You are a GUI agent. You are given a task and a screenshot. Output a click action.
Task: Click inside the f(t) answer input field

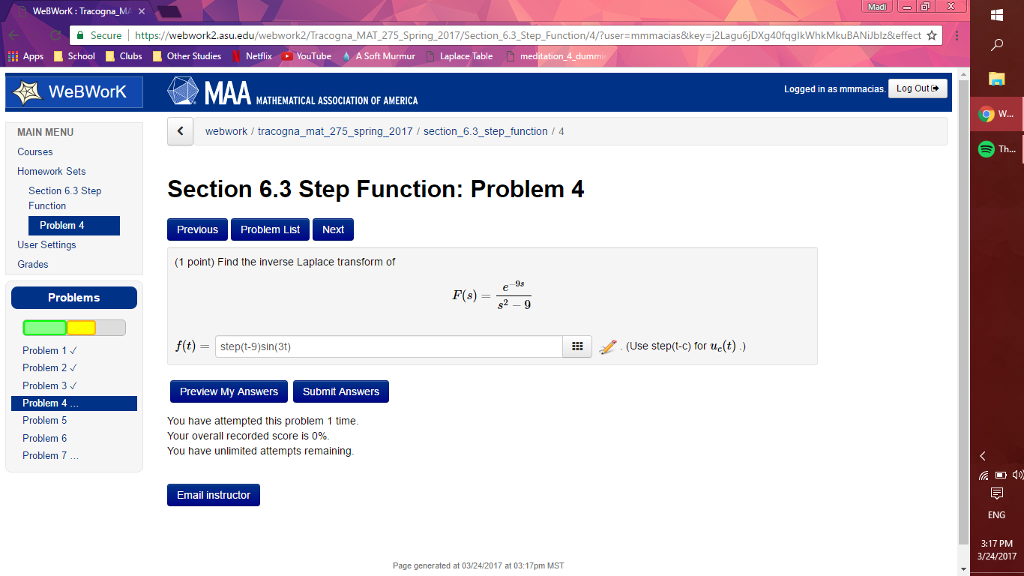coord(390,345)
